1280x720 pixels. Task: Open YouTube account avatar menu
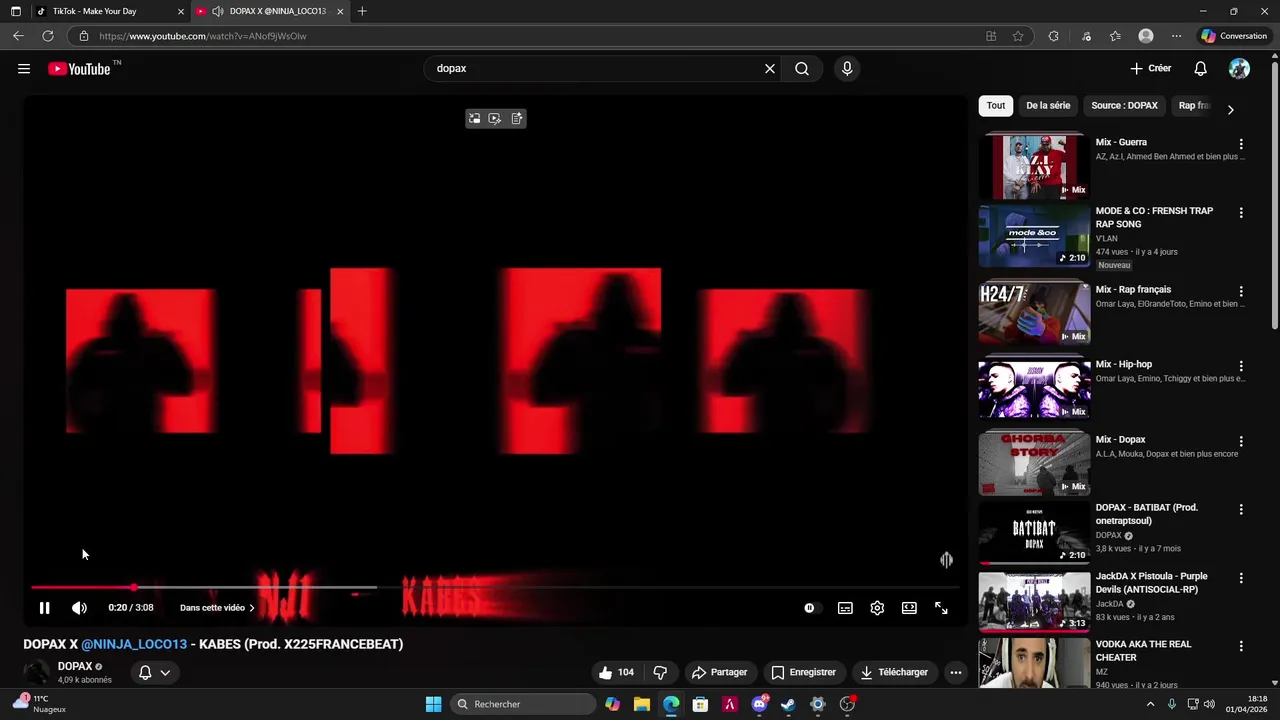[x=1239, y=69]
